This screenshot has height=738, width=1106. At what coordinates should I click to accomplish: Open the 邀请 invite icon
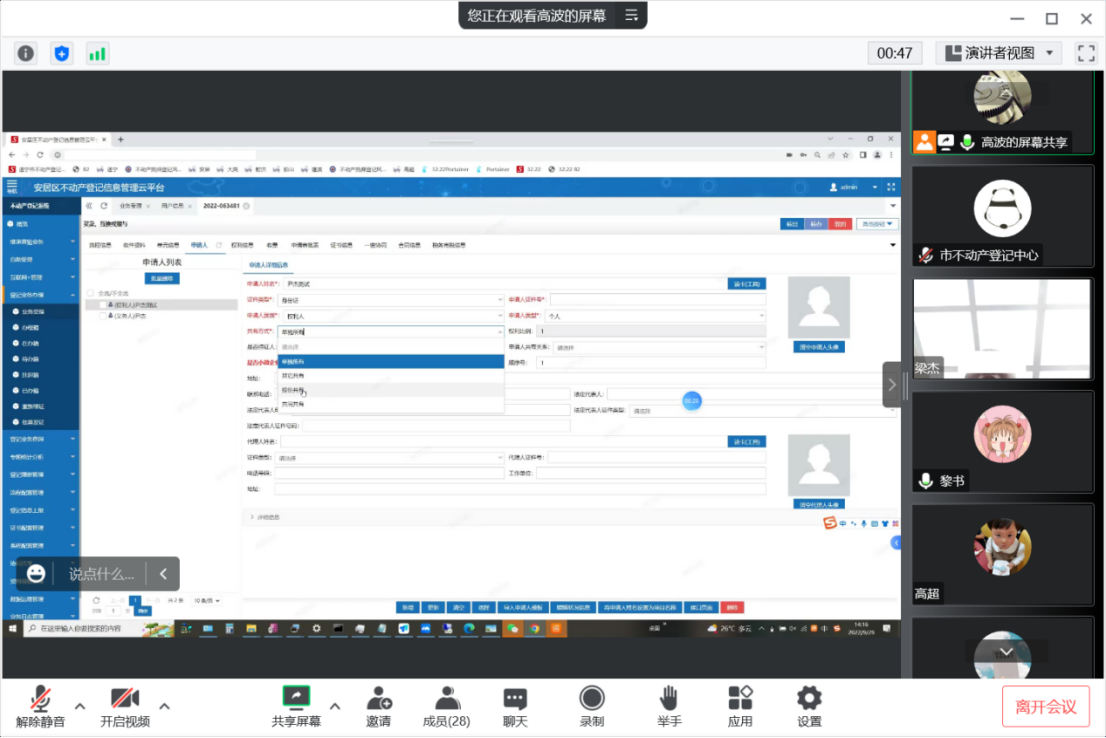pyautogui.click(x=378, y=706)
